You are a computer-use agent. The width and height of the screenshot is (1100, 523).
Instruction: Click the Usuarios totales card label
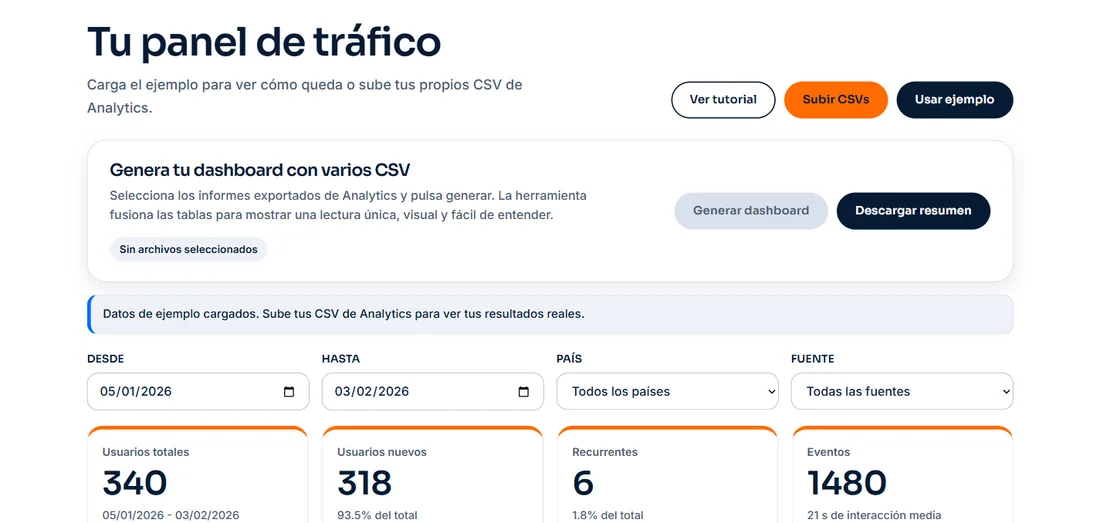[x=146, y=452]
